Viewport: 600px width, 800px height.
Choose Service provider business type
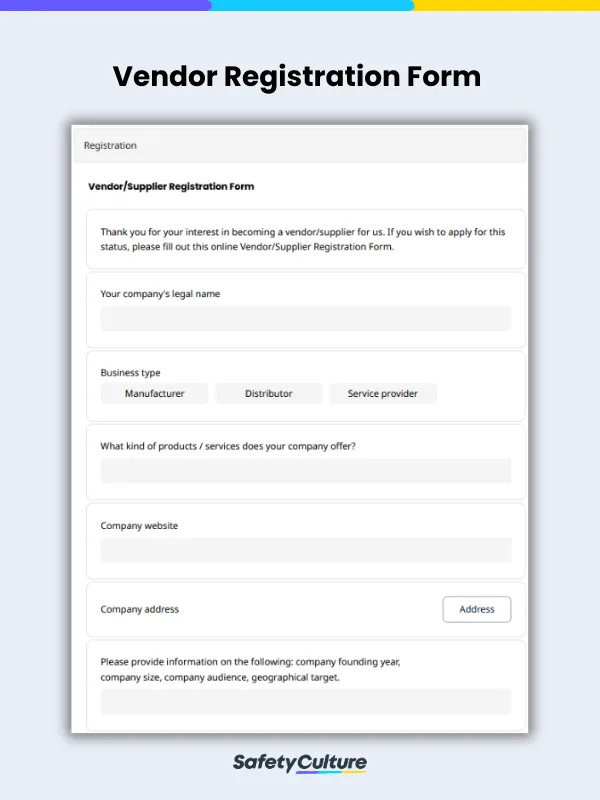tap(383, 393)
